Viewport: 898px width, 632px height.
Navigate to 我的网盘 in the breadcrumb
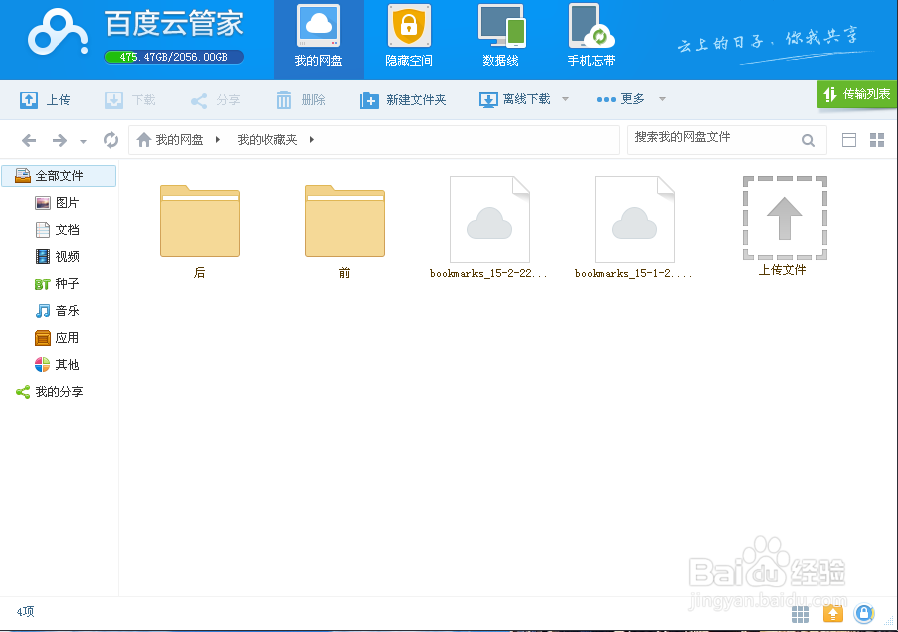179,140
